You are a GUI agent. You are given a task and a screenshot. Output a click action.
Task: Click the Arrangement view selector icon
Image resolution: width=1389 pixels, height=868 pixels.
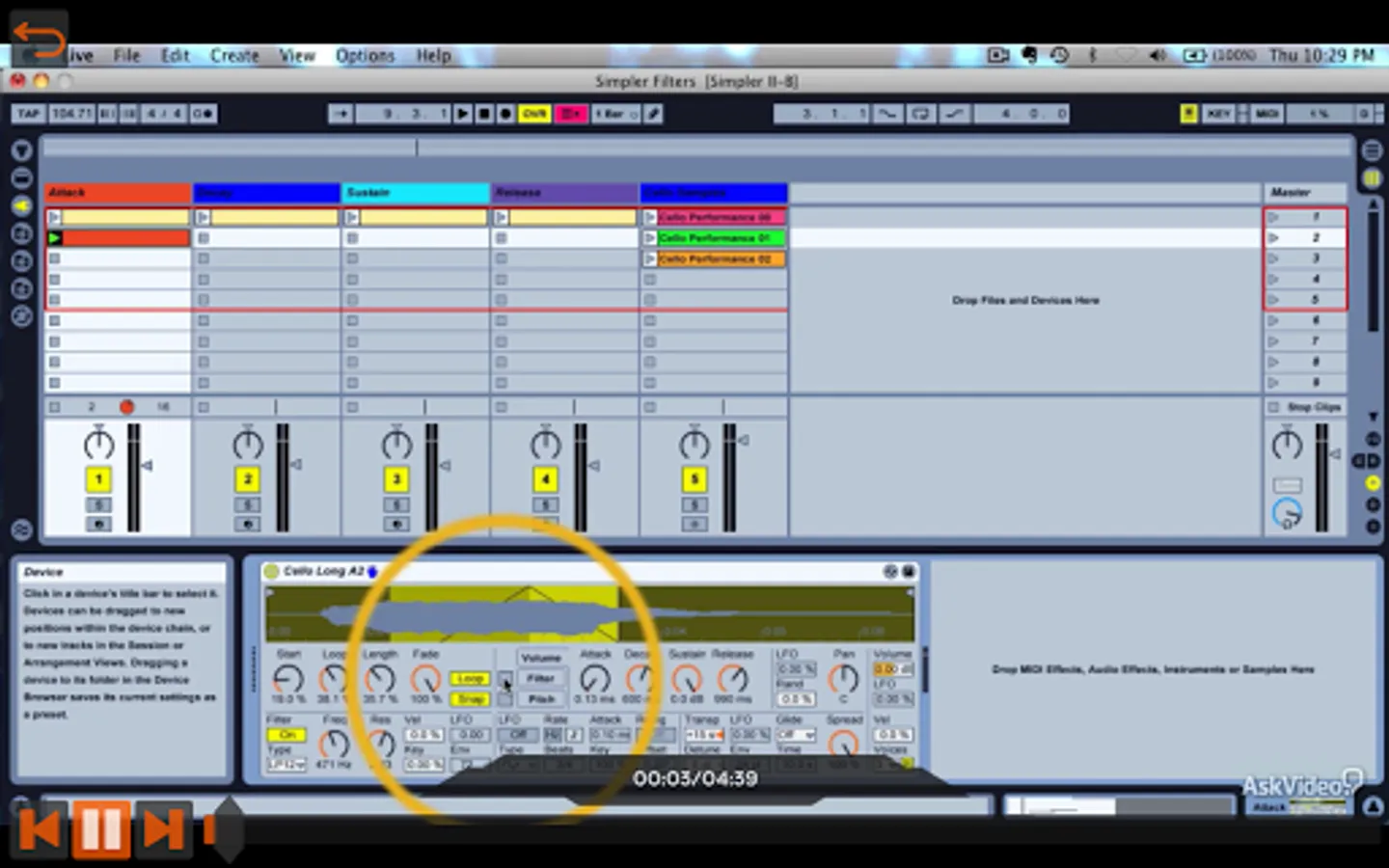pyautogui.click(x=1372, y=150)
